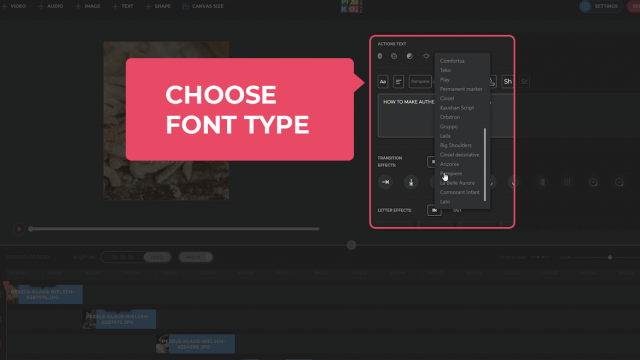Choose Permanent marker font
This screenshot has width=640, height=360.
461,89
